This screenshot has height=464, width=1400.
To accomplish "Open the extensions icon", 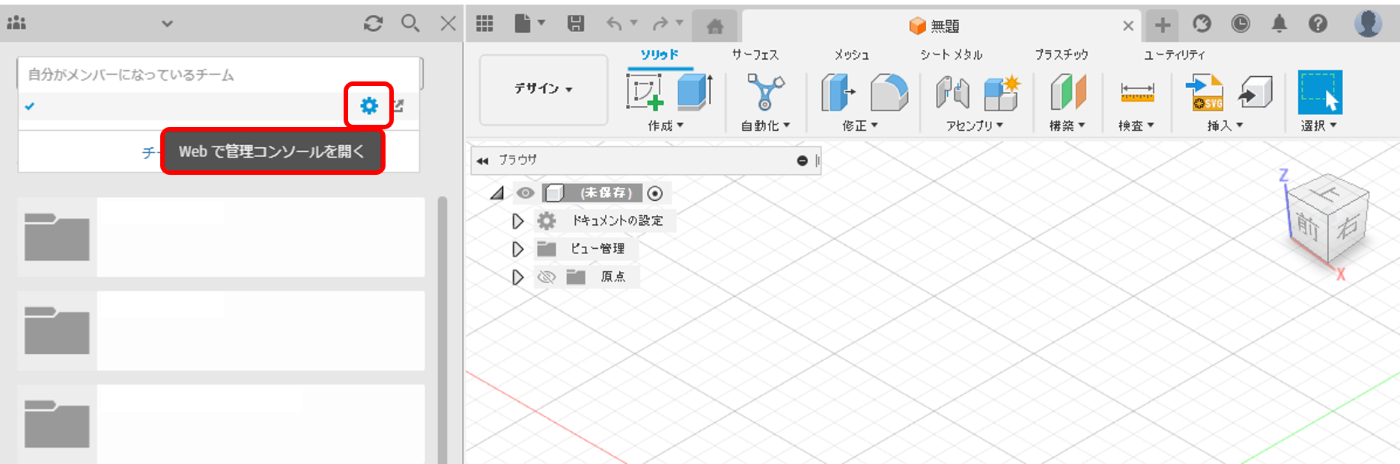I will [x=1203, y=24].
